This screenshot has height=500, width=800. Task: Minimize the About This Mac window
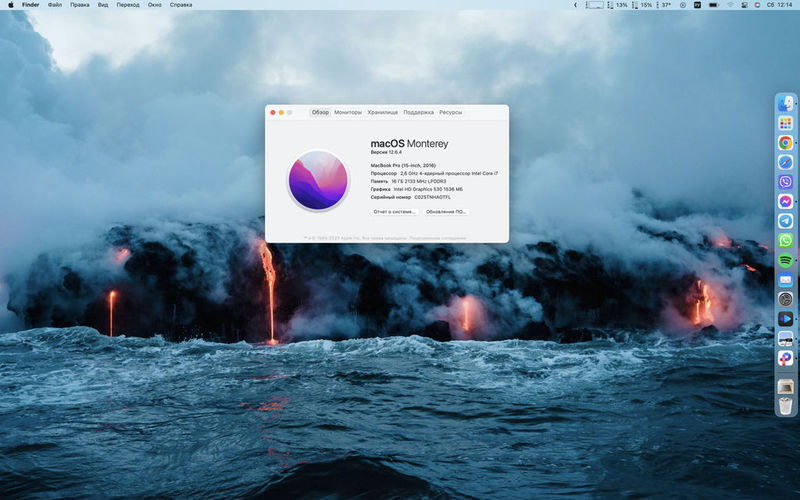click(x=281, y=112)
